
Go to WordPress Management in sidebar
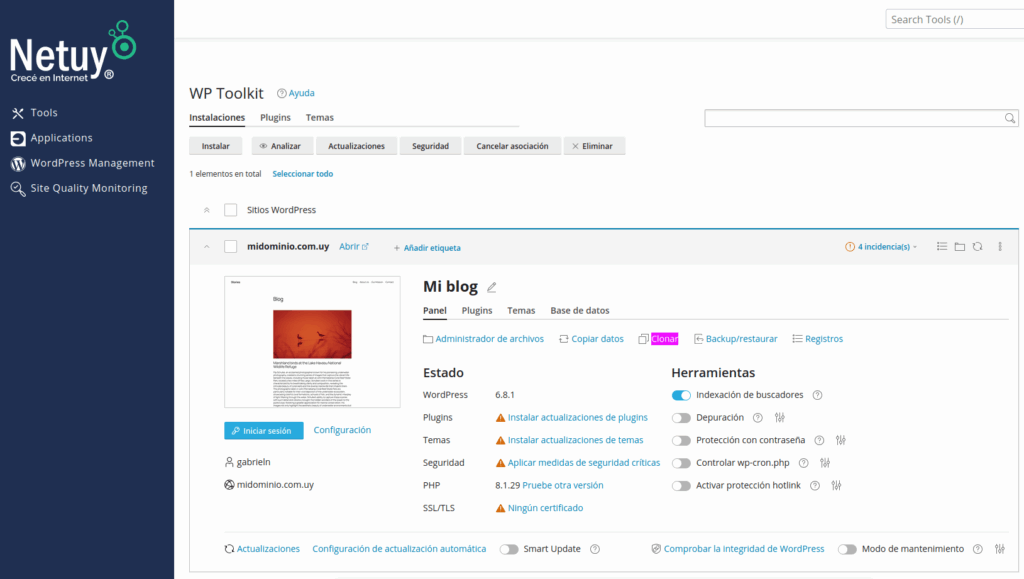(x=83, y=163)
